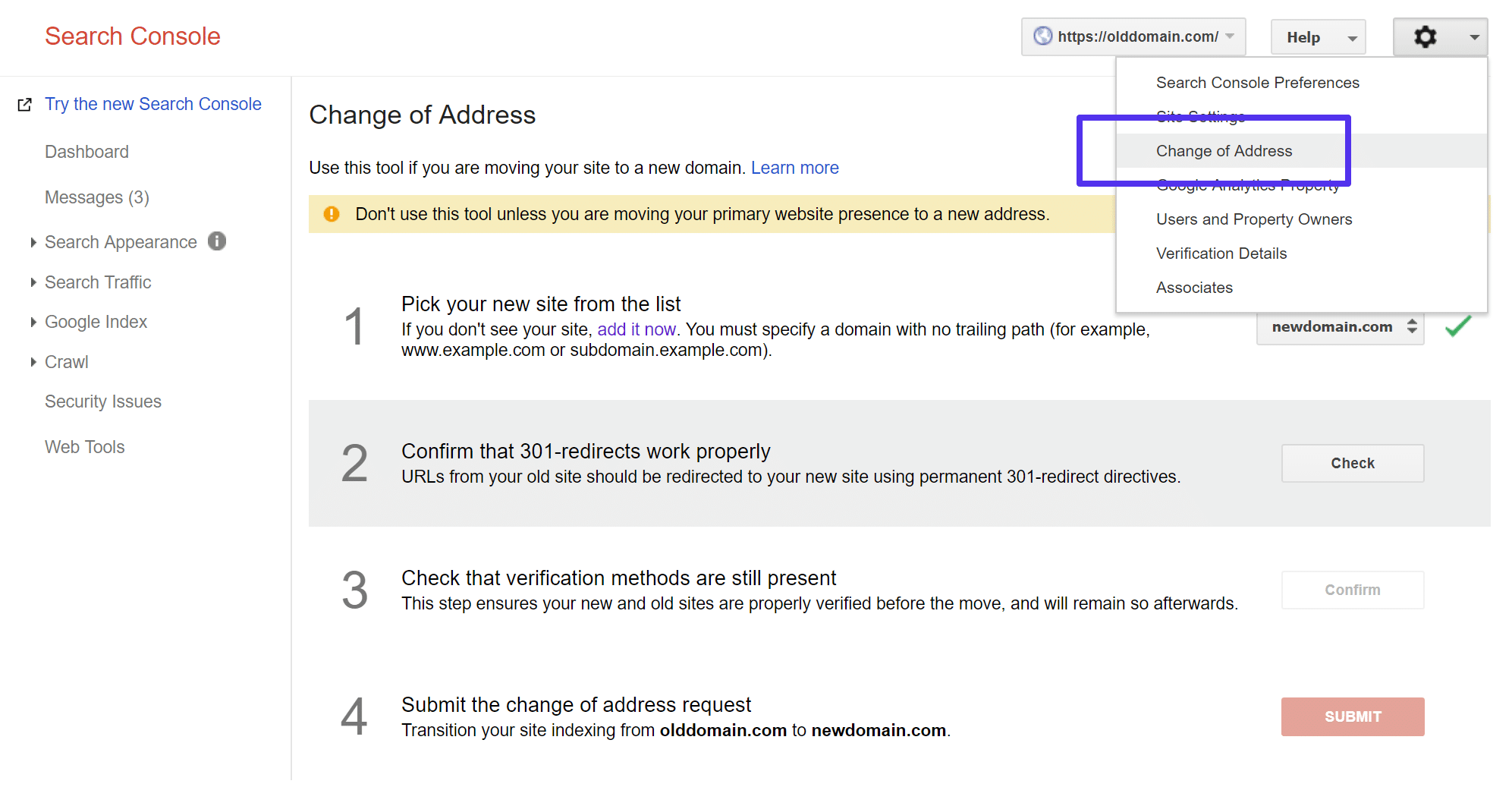Open Messages (3) in the sidebar
1512x806 pixels.
[96, 197]
